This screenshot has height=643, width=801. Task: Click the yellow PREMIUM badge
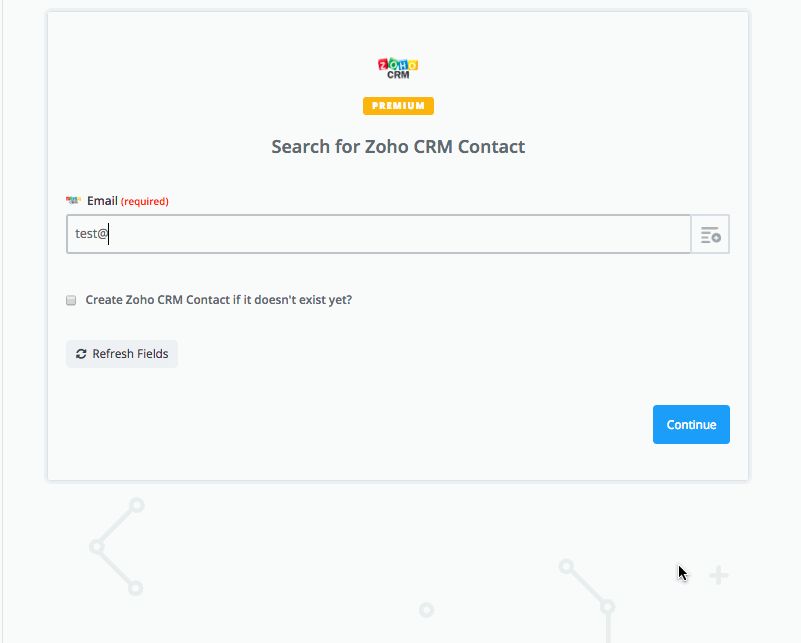398,106
